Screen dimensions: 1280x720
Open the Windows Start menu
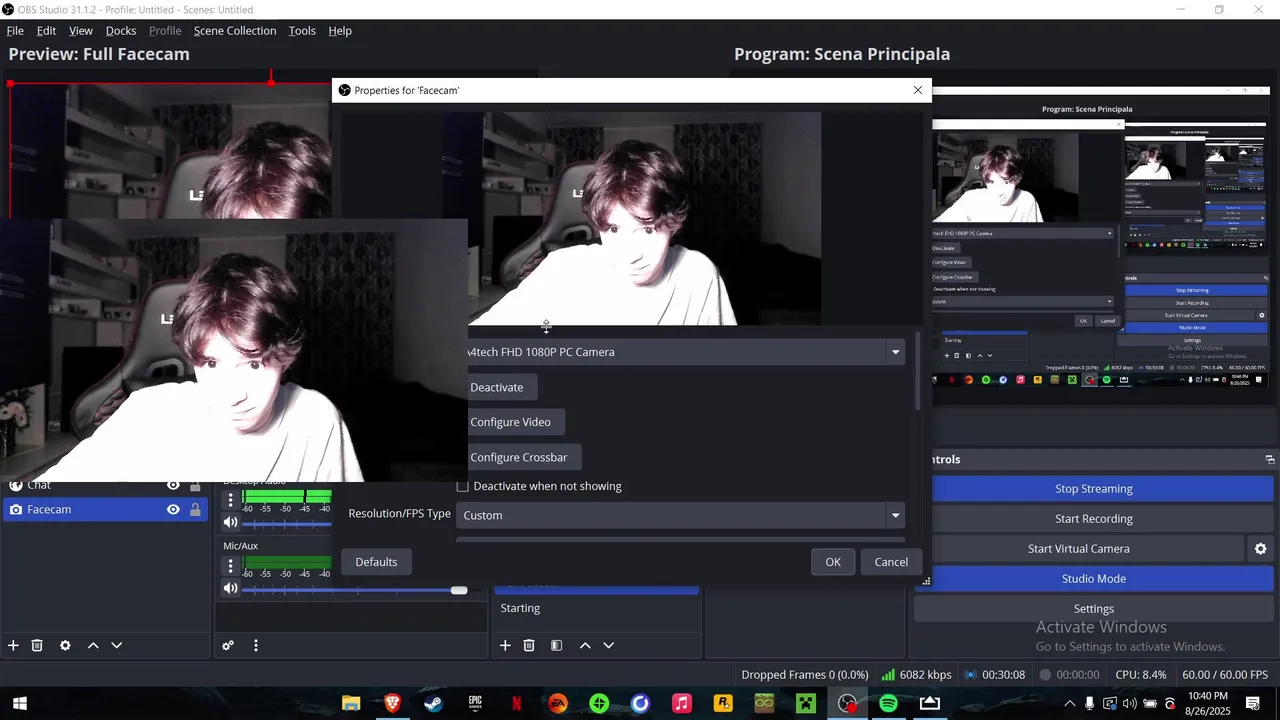pyautogui.click(x=19, y=703)
